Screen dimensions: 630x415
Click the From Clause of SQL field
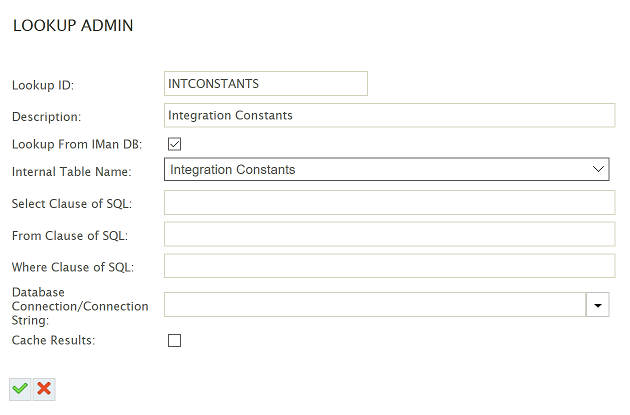point(389,234)
